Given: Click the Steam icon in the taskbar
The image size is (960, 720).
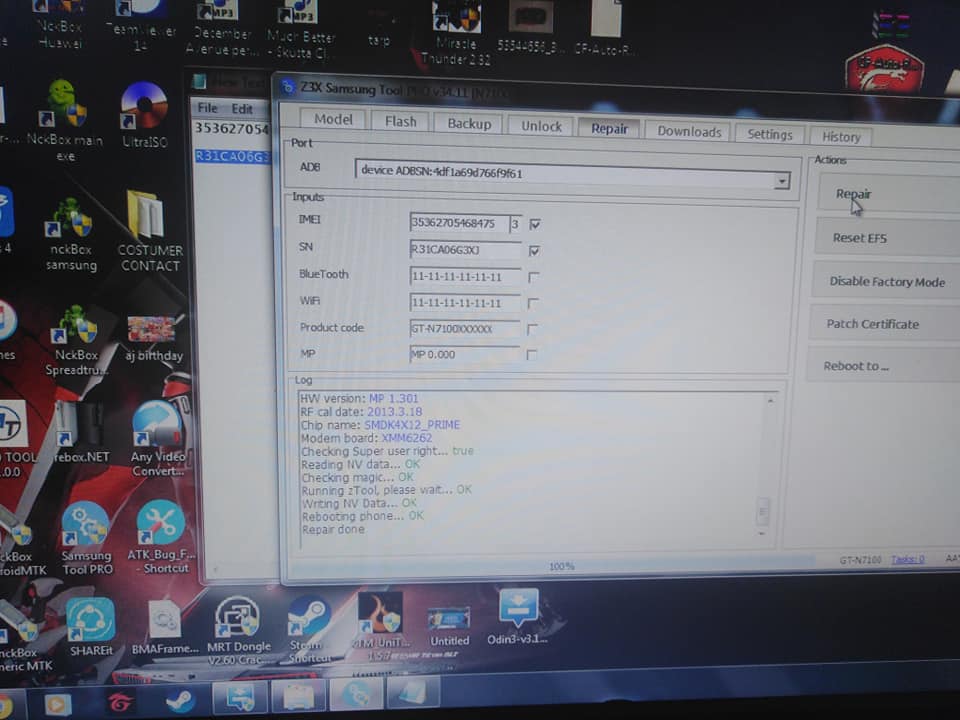Looking at the screenshot, I should coord(180,701).
